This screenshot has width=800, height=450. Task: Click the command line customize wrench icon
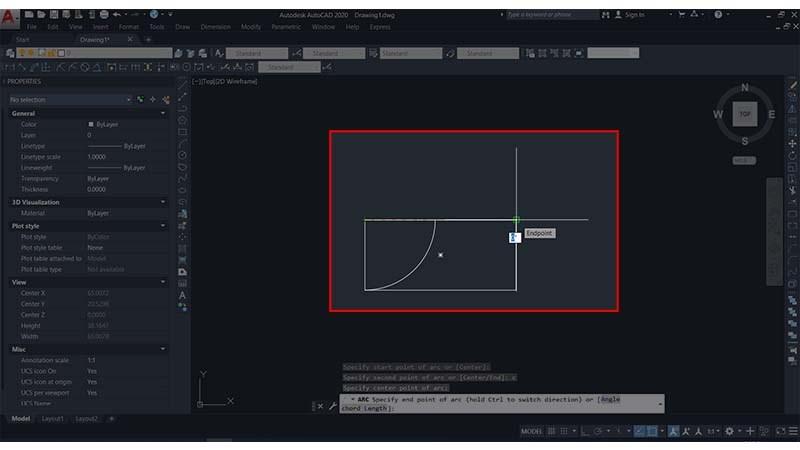click(333, 406)
